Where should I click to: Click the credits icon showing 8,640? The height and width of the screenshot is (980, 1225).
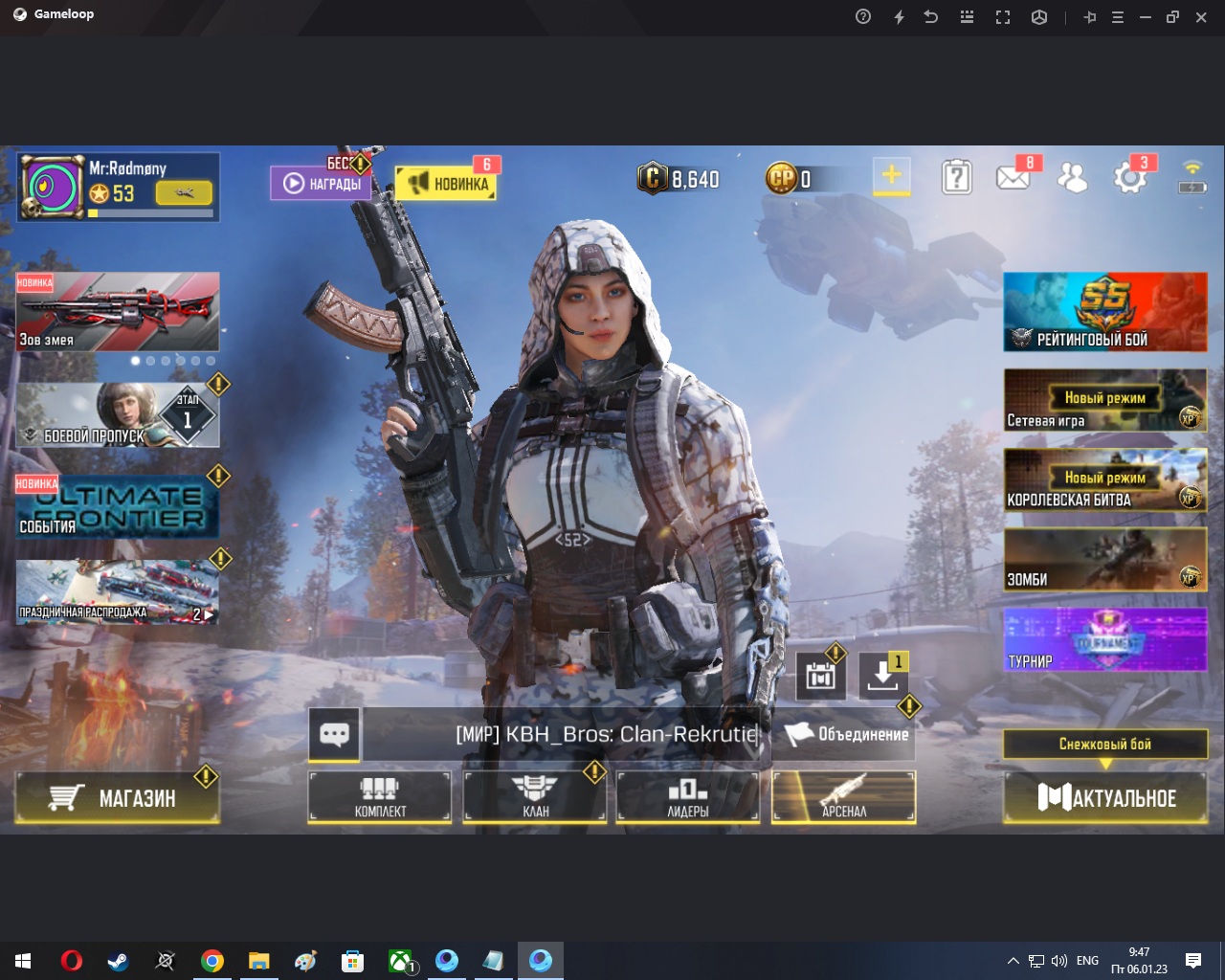coord(653,178)
